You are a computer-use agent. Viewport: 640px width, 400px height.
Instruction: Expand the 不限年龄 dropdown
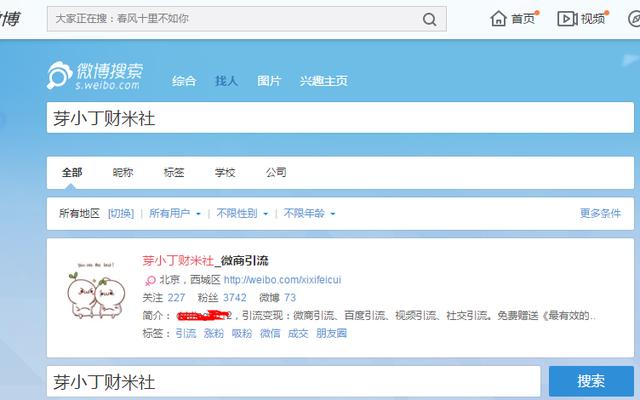tap(309, 213)
